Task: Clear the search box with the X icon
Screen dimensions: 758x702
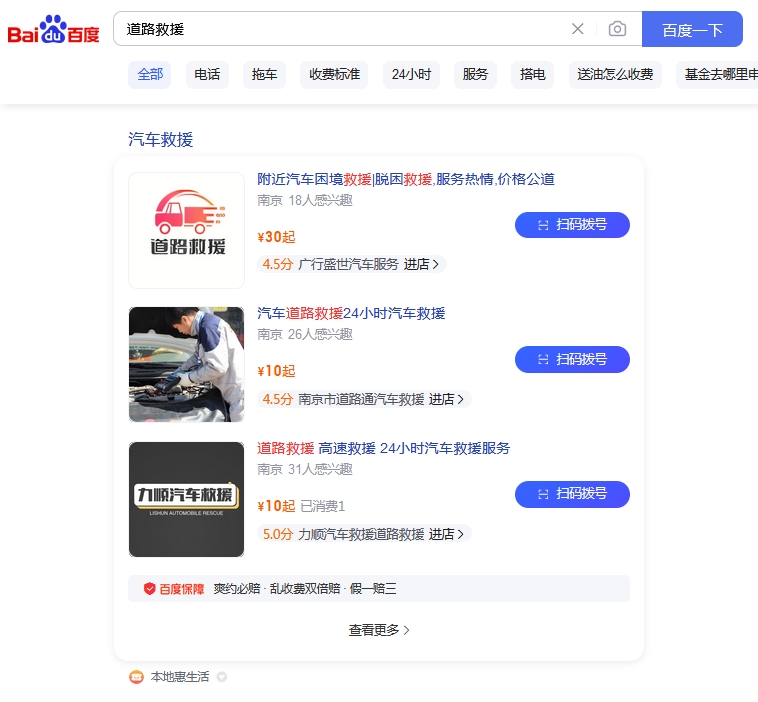Action: tap(577, 29)
